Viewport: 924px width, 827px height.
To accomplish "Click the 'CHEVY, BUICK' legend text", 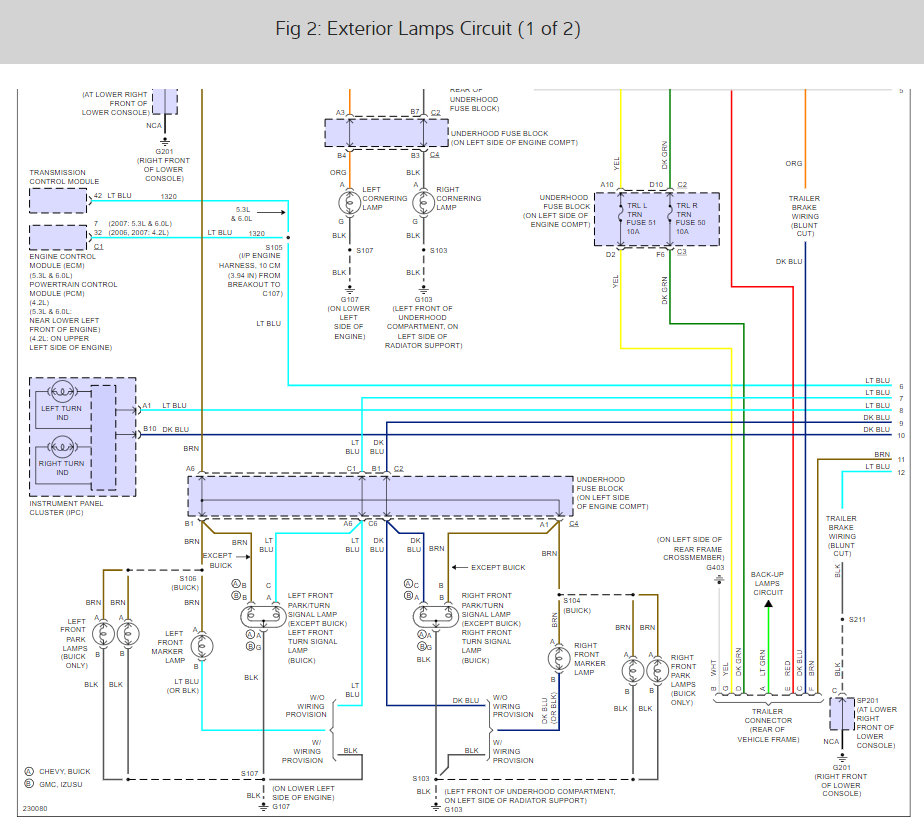I will (65, 772).
